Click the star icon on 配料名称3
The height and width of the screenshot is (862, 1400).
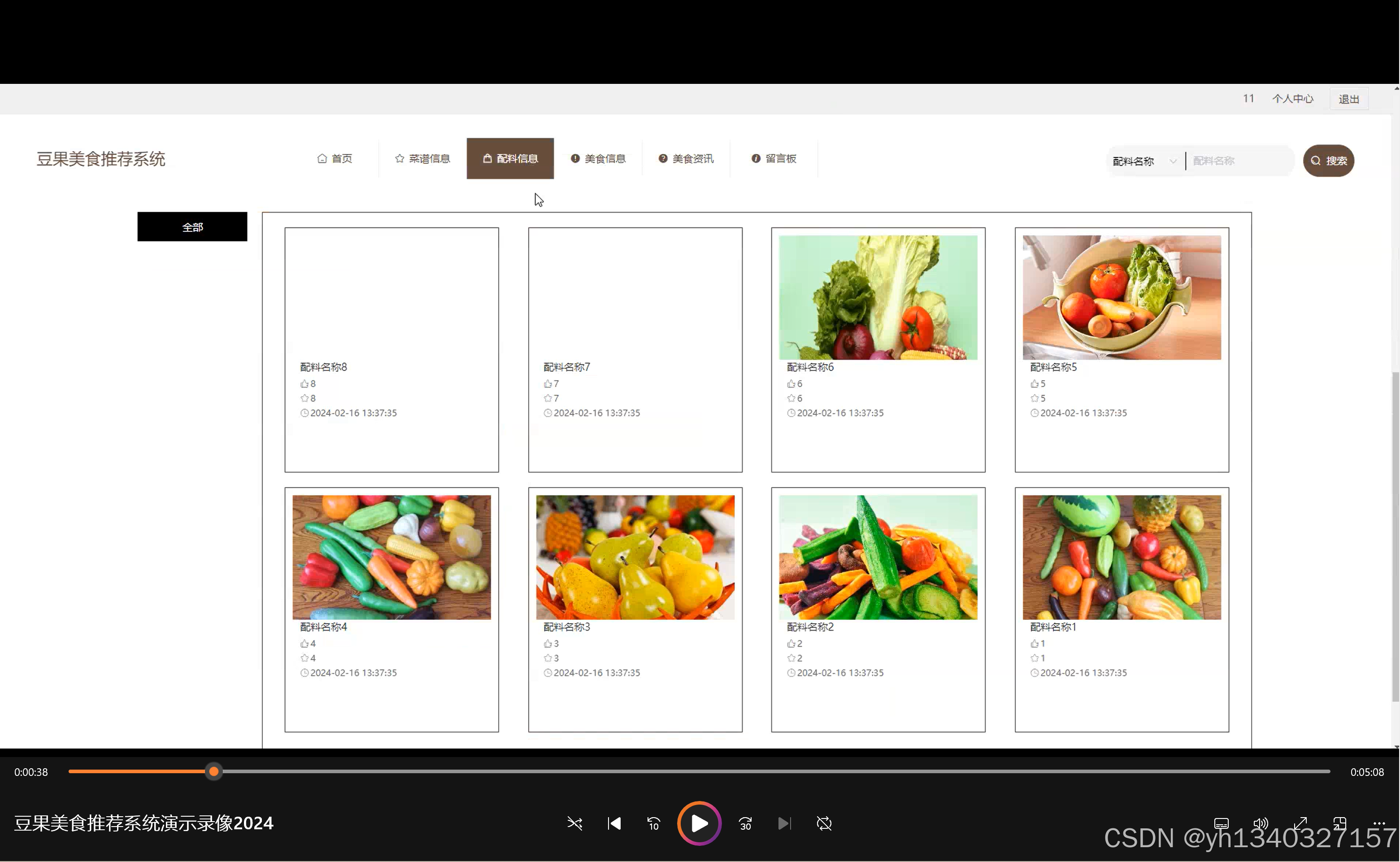pyautogui.click(x=548, y=658)
